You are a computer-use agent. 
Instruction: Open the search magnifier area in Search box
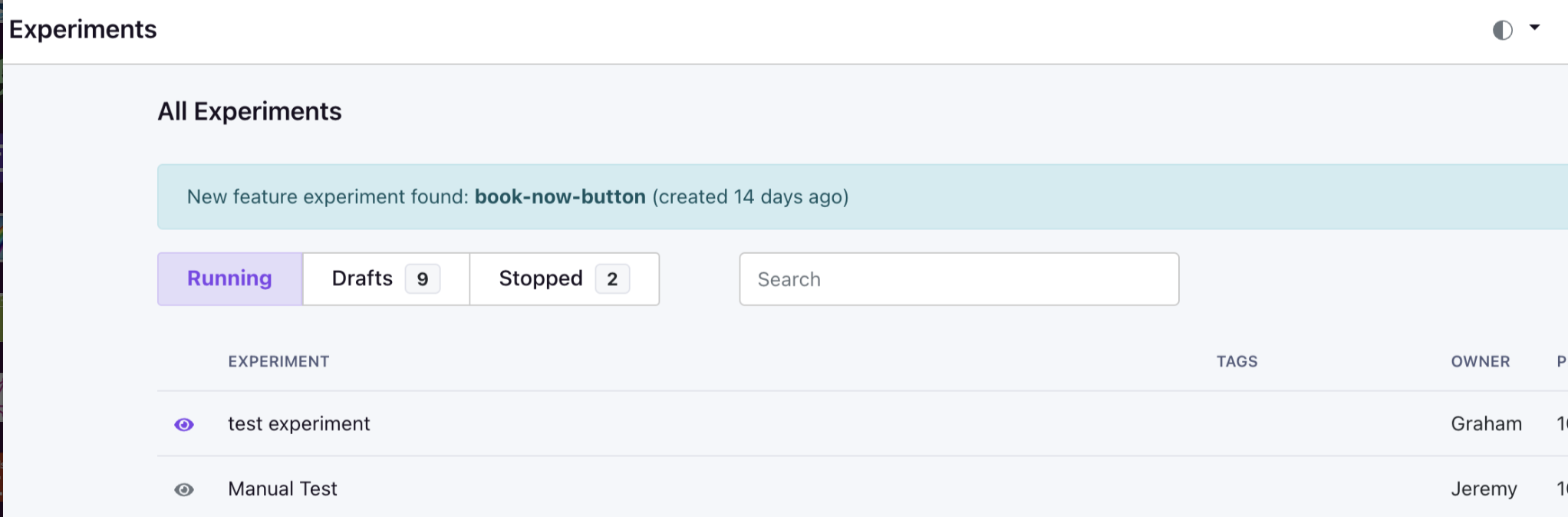click(775, 279)
